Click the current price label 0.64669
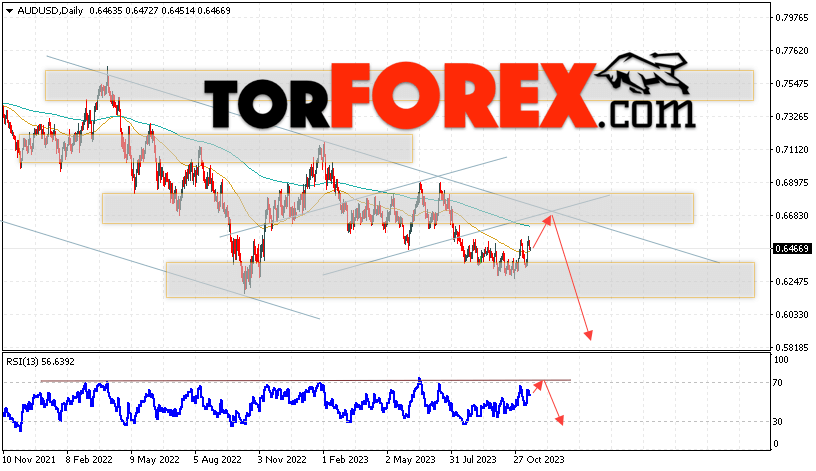Image resolution: width=816 pixels, height=471 pixels. coord(792,249)
